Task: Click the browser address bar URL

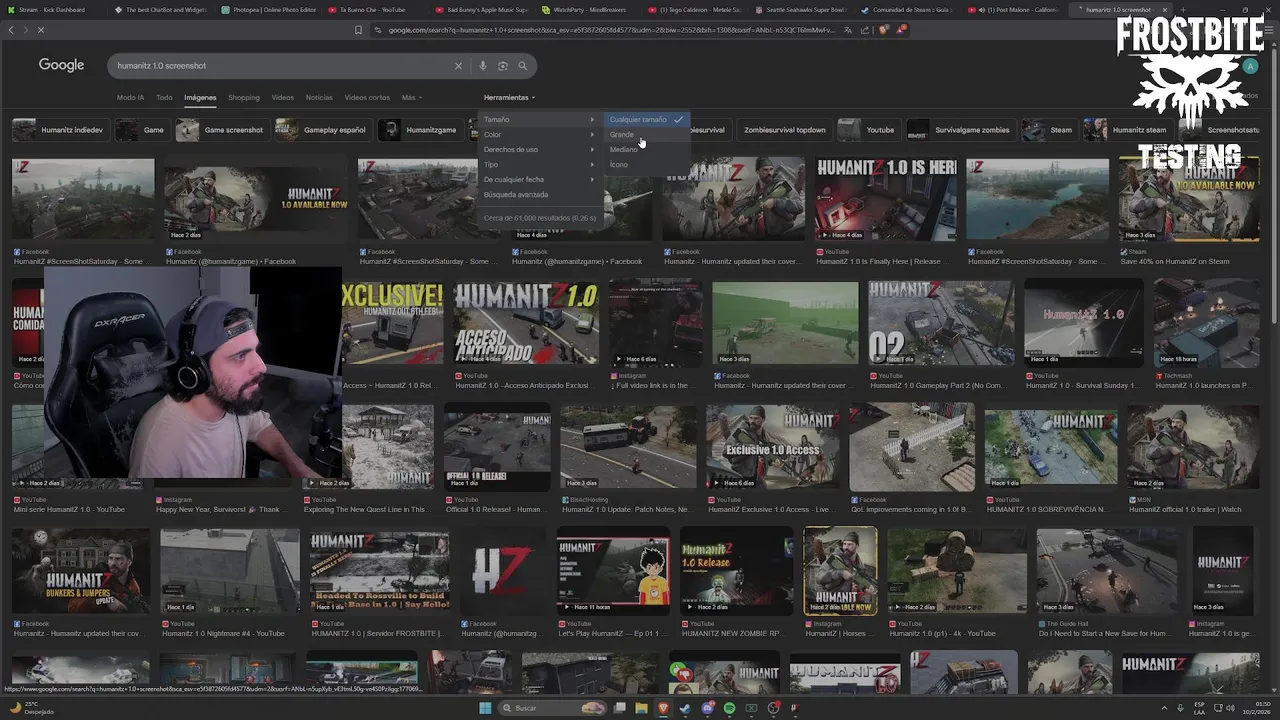Action: (610, 30)
